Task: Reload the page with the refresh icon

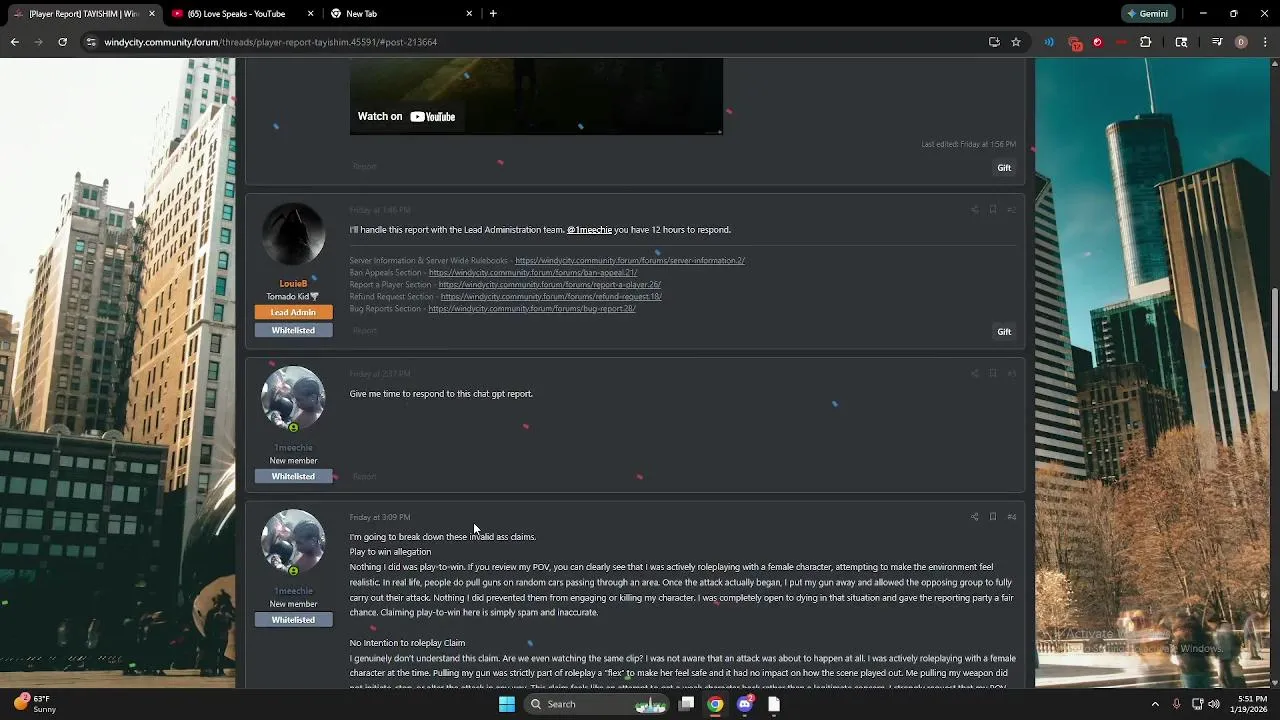Action: point(62,42)
